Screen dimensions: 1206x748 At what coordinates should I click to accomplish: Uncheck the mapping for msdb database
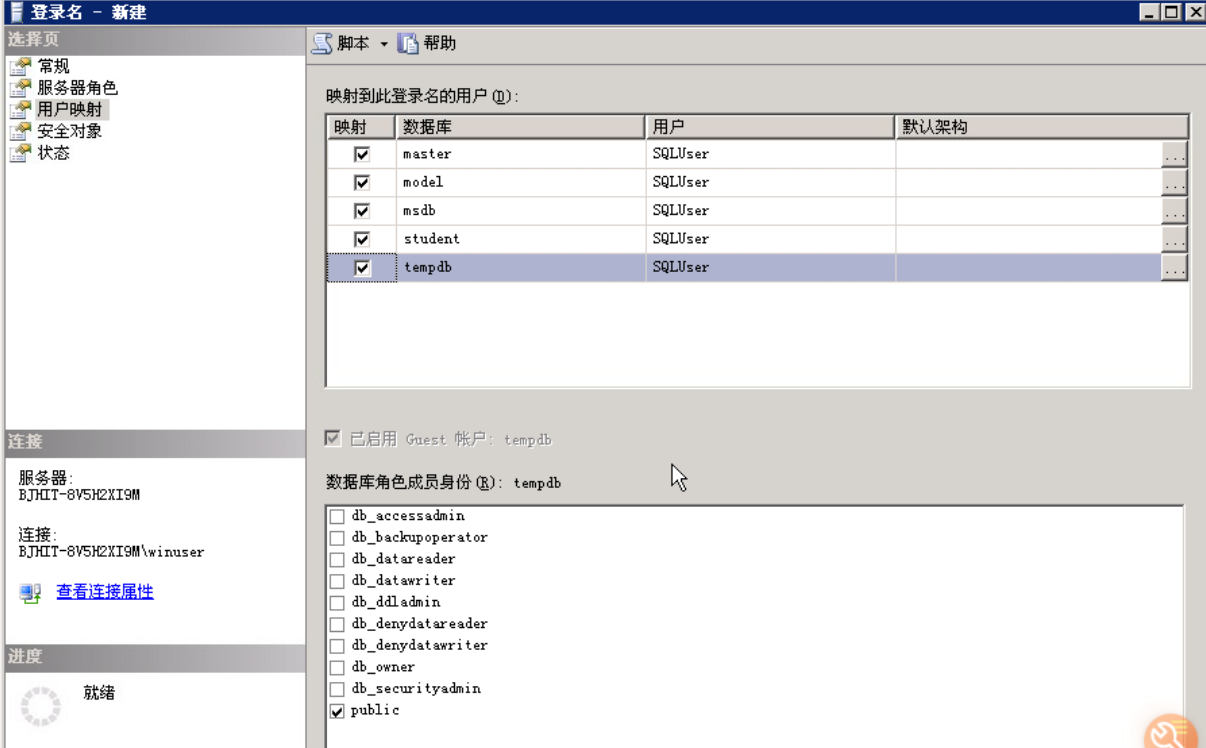coord(362,211)
